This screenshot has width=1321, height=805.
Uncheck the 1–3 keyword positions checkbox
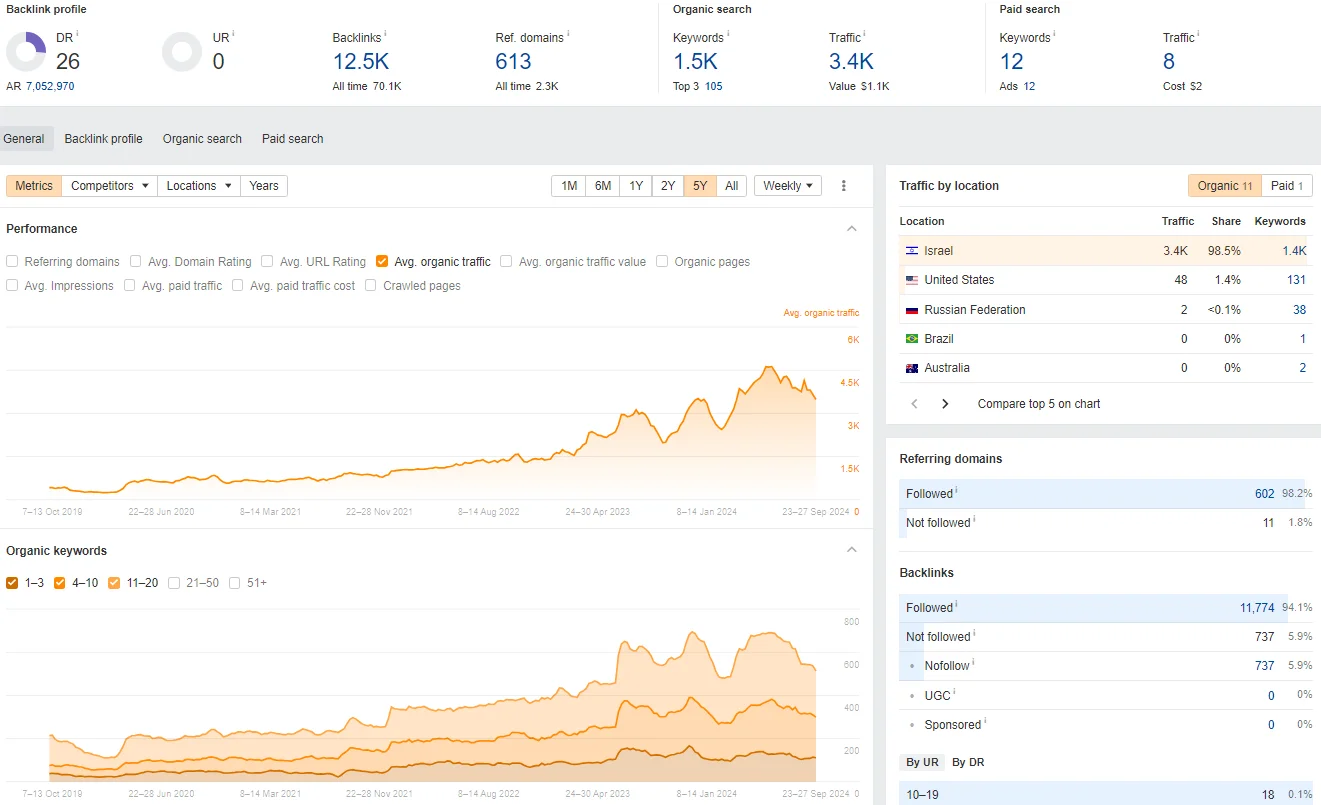12,583
